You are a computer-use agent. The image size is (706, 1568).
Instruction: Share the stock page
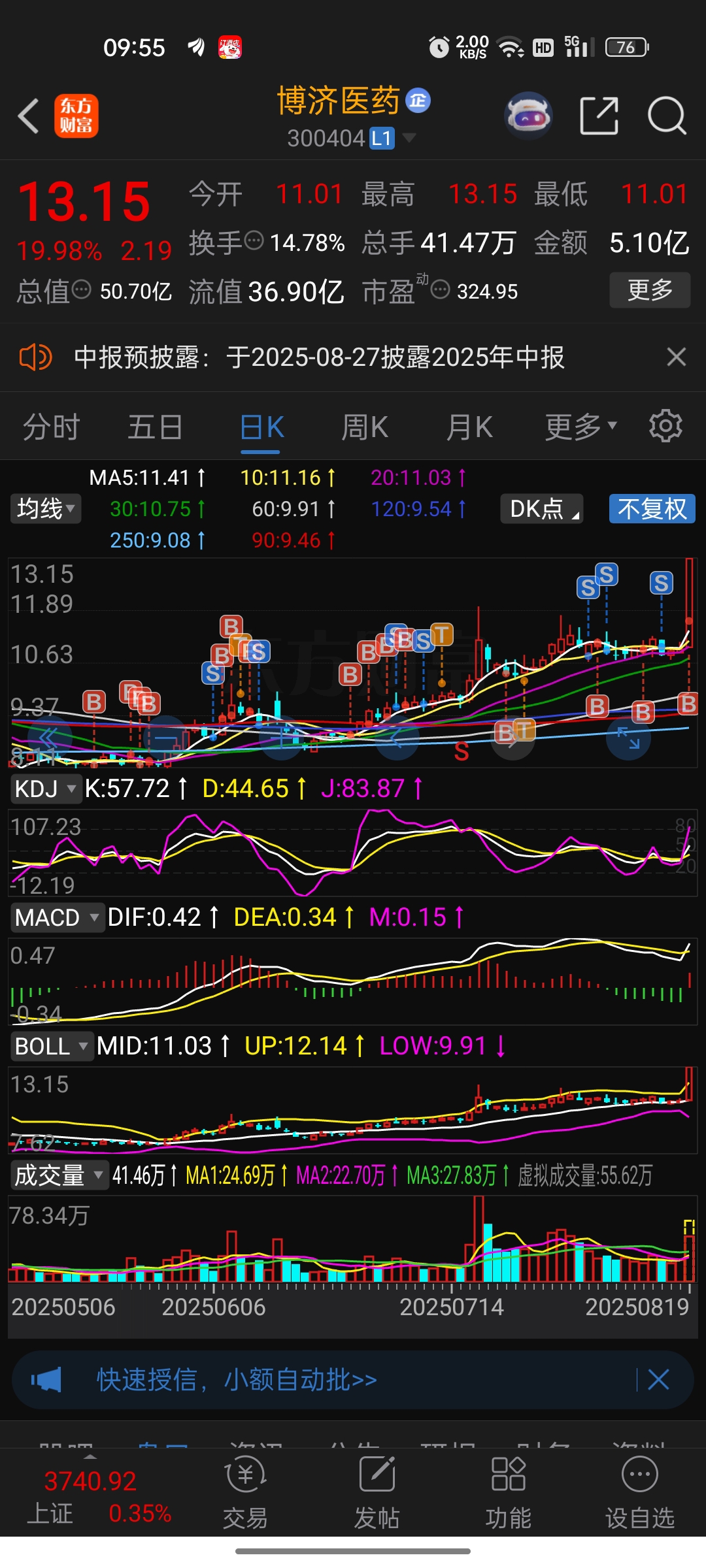pos(599,116)
